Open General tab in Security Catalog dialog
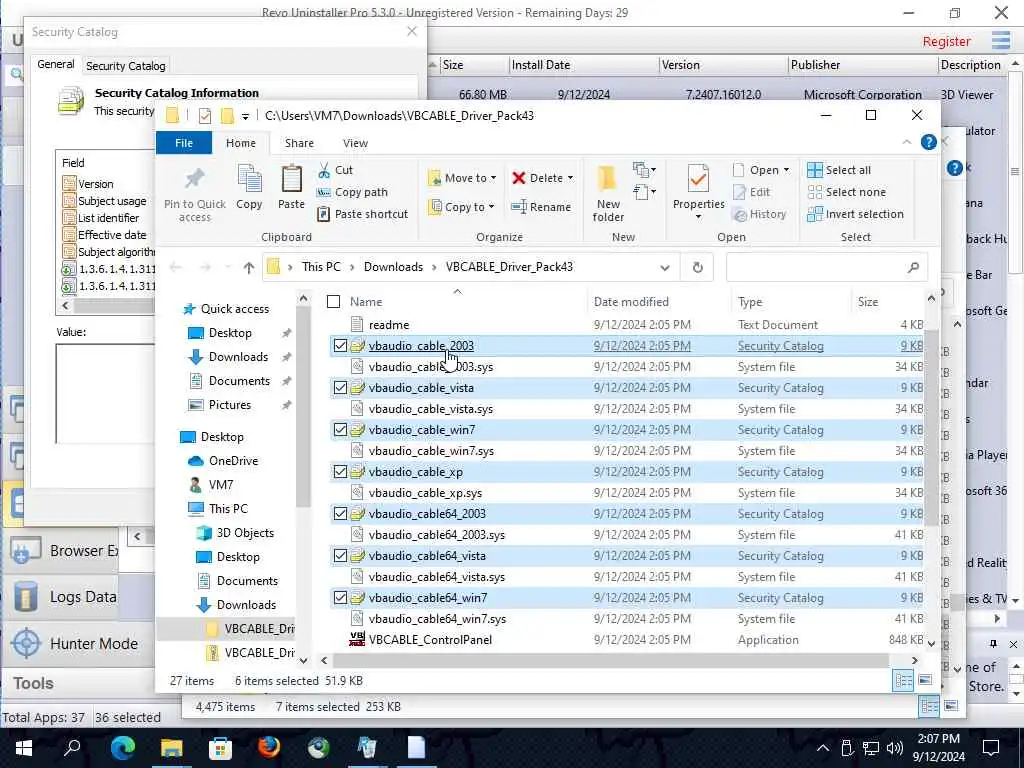Image resolution: width=1024 pixels, height=768 pixels. [x=56, y=64]
